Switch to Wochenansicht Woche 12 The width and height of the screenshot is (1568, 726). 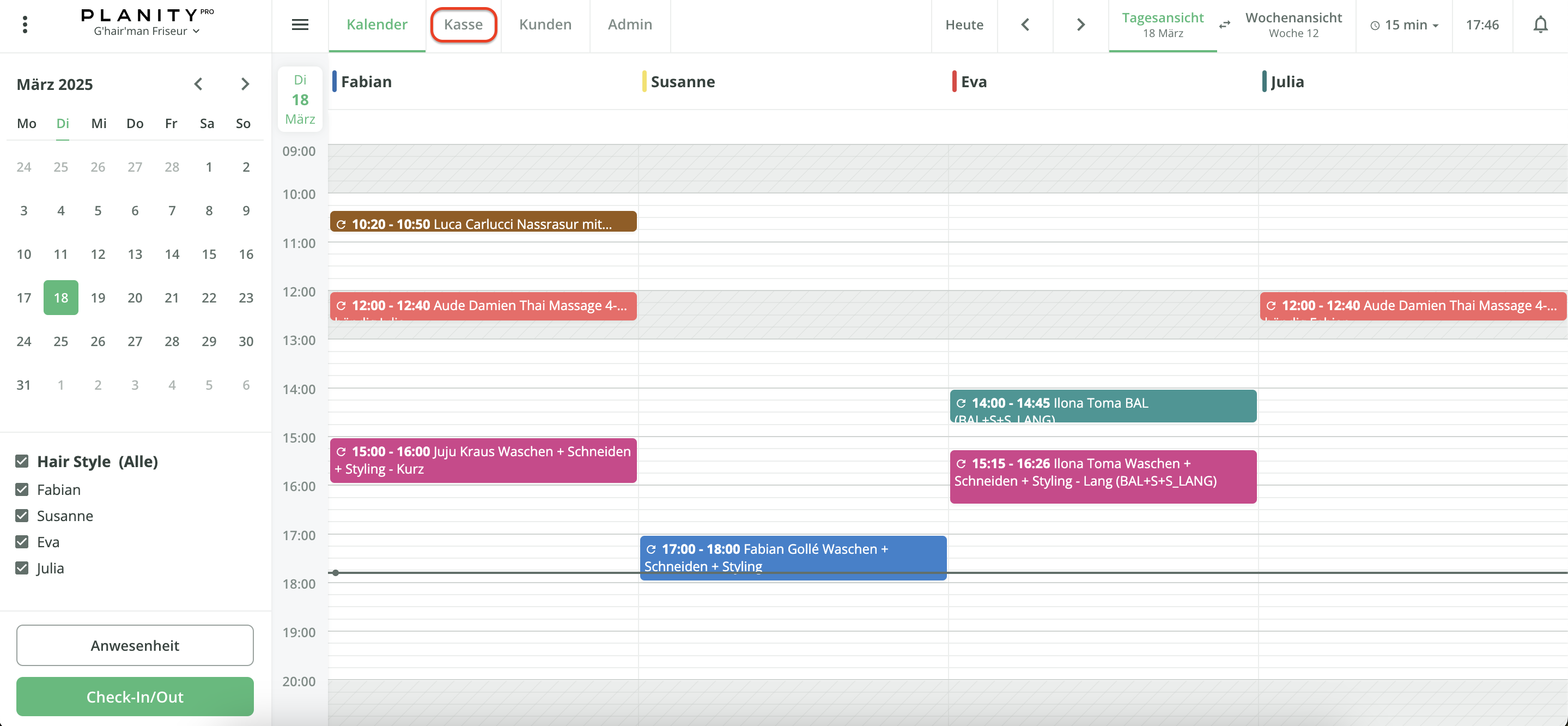(1293, 25)
